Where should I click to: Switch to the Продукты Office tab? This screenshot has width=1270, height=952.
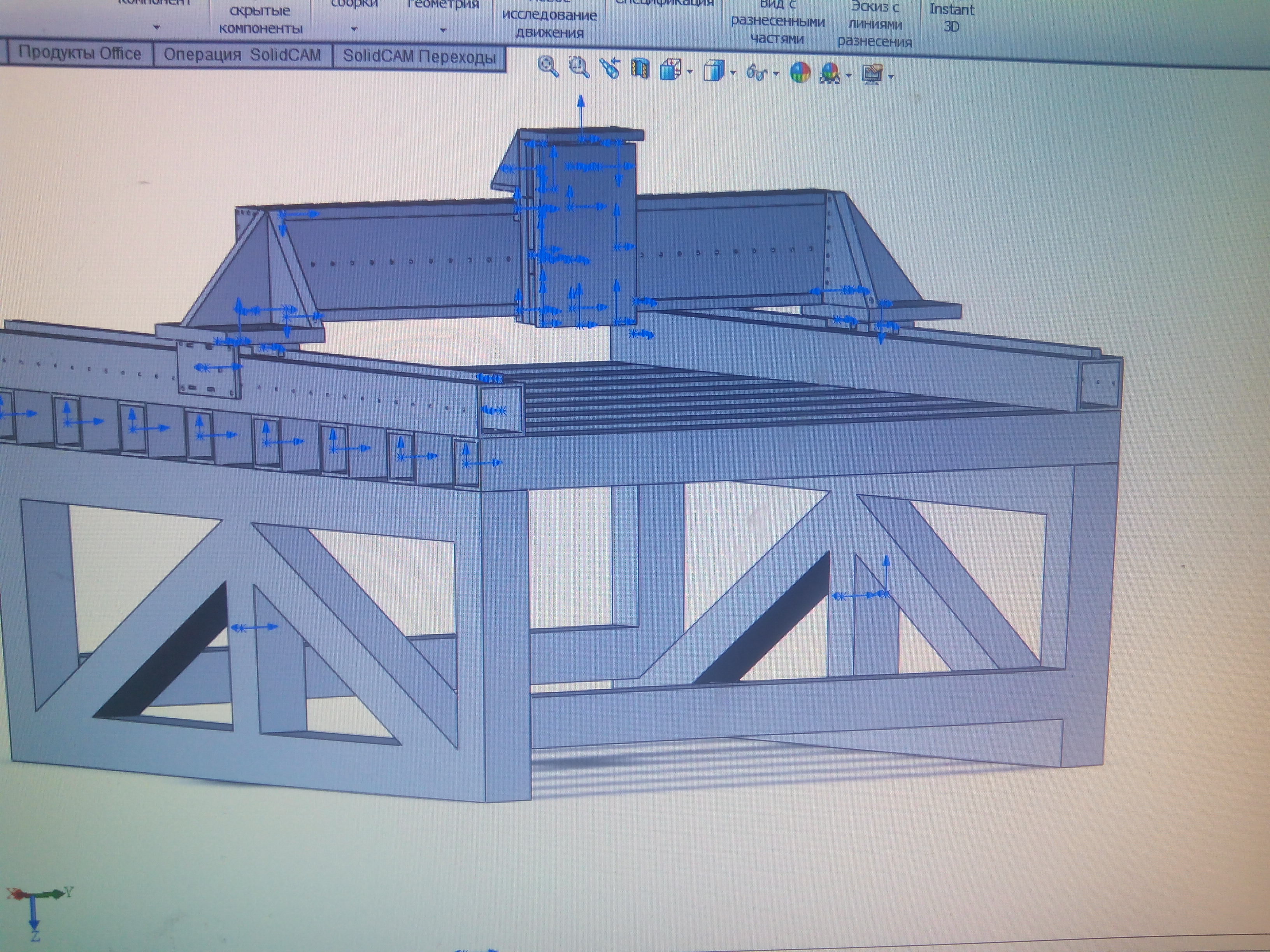click(80, 53)
